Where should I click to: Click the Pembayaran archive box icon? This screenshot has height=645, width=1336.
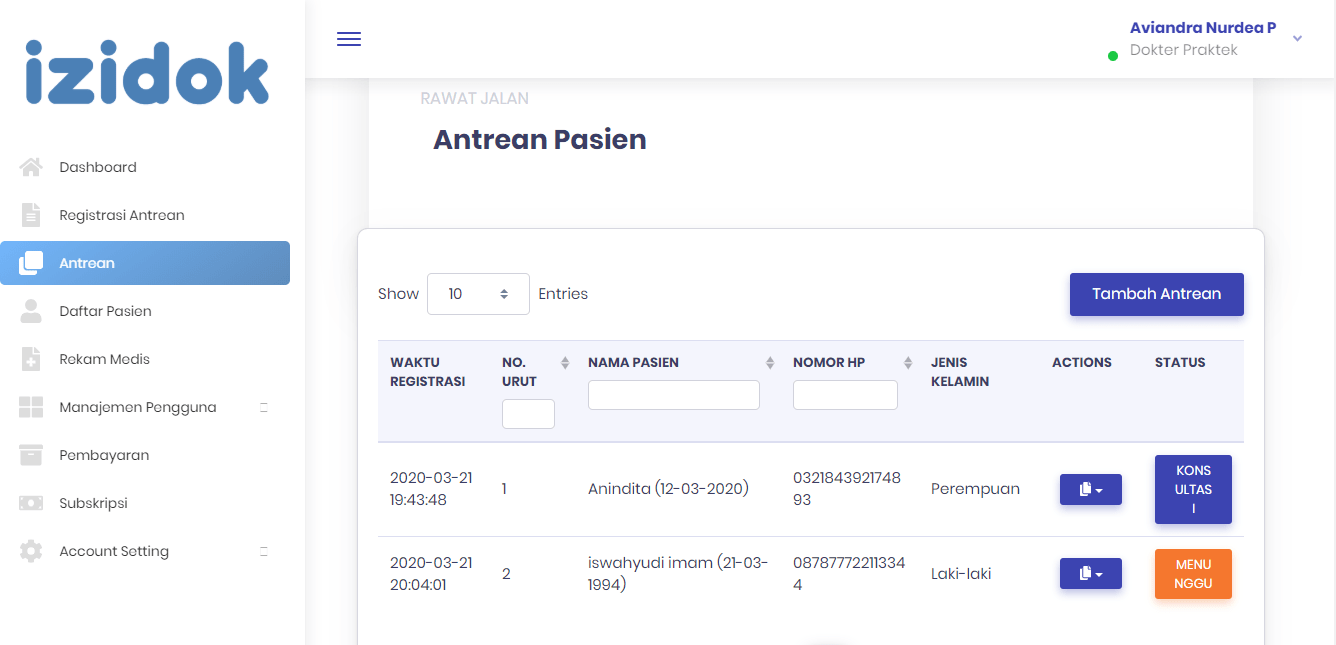pos(31,455)
